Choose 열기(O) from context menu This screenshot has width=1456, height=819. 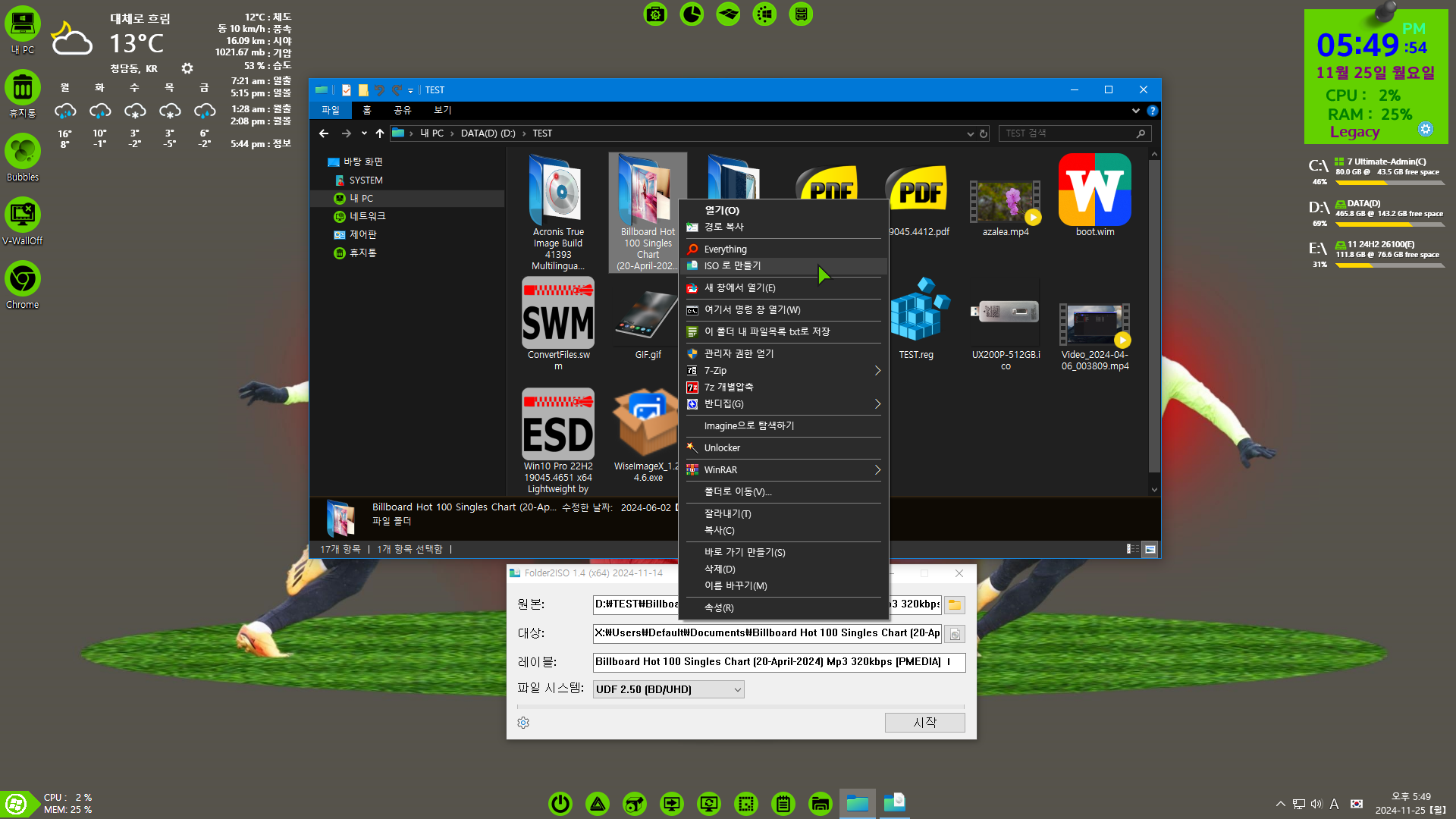tap(783, 210)
